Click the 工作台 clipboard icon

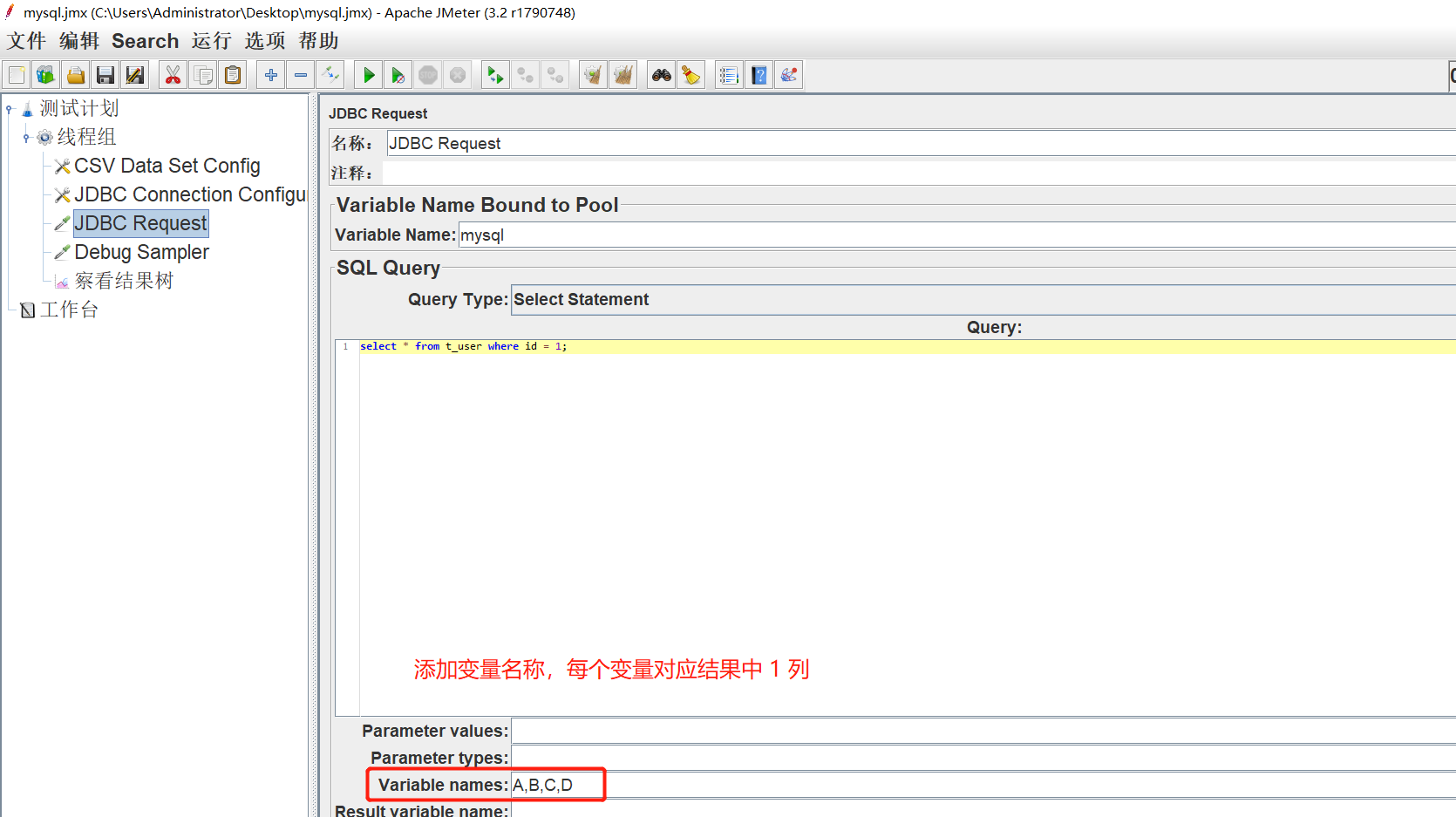[28, 310]
